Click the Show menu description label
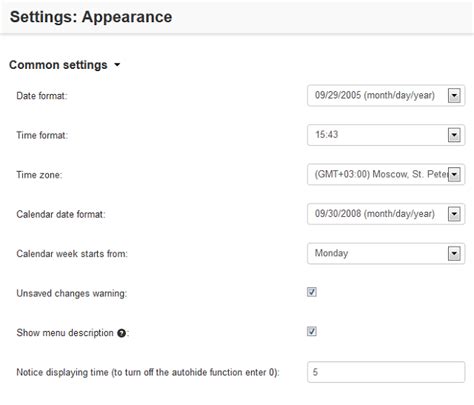474x405 pixels. [65, 333]
